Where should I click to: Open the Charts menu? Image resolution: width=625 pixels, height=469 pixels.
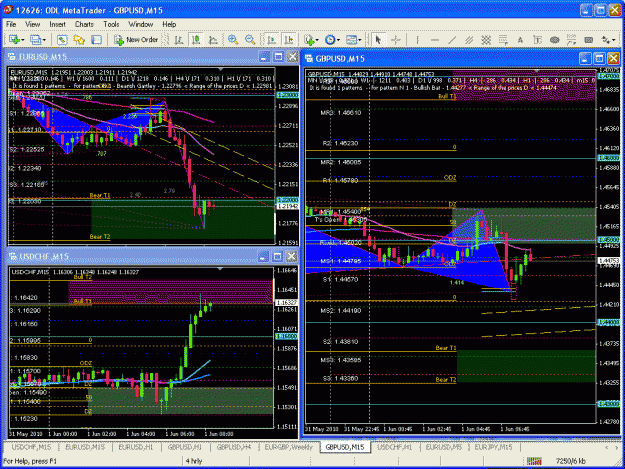click(x=84, y=24)
